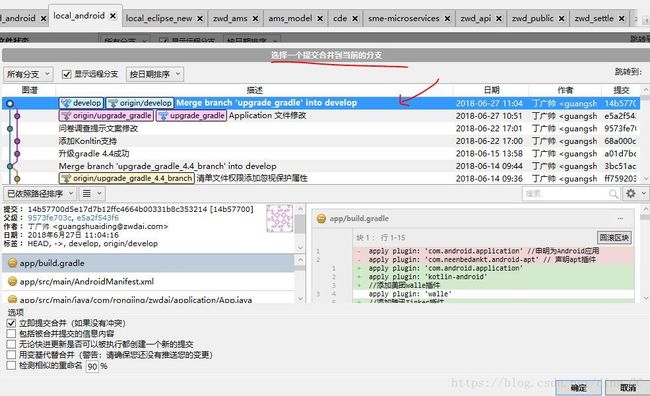Screen dimensions: 650x396
Task: Switch to the zwd_api tab
Action: [x=475, y=18]
